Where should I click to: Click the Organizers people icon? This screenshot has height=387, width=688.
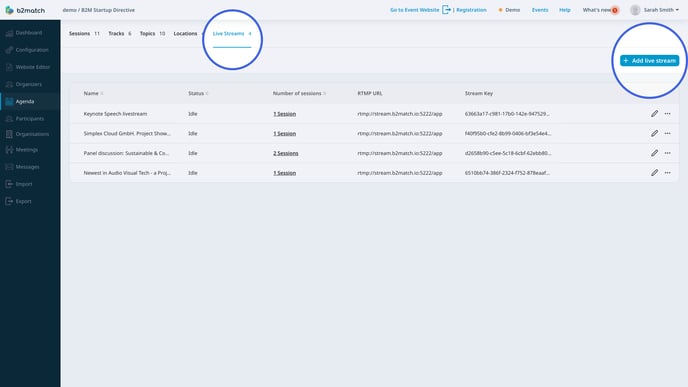[x=9, y=84]
